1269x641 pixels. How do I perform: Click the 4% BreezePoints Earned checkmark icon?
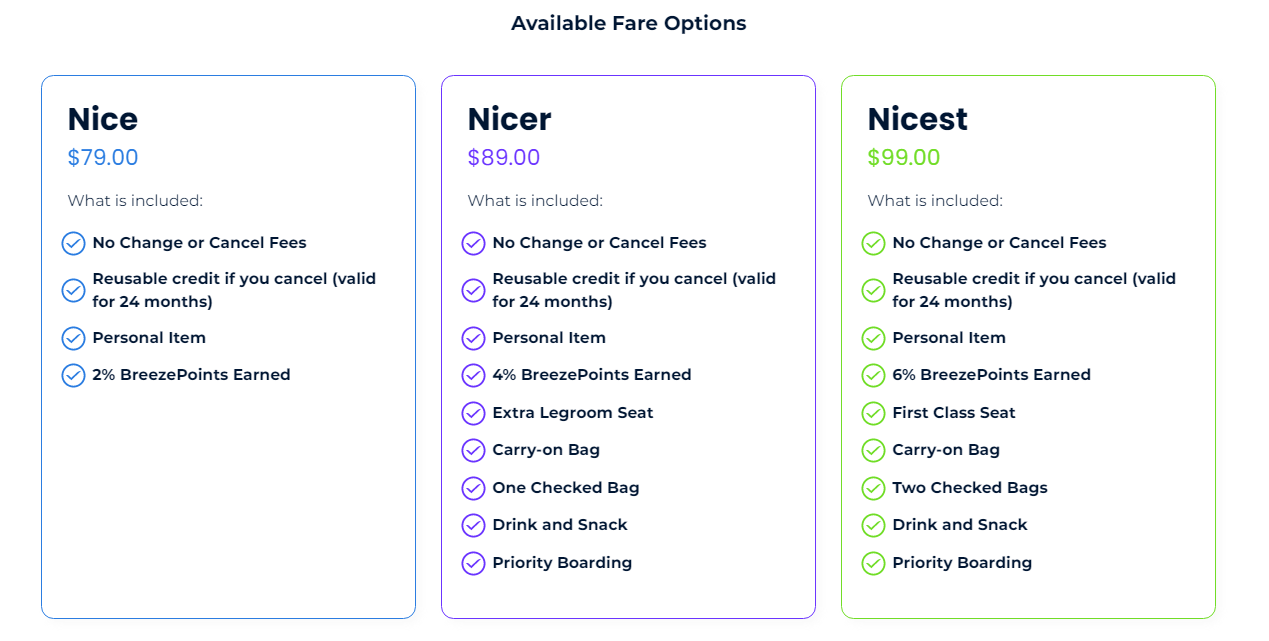click(x=473, y=375)
